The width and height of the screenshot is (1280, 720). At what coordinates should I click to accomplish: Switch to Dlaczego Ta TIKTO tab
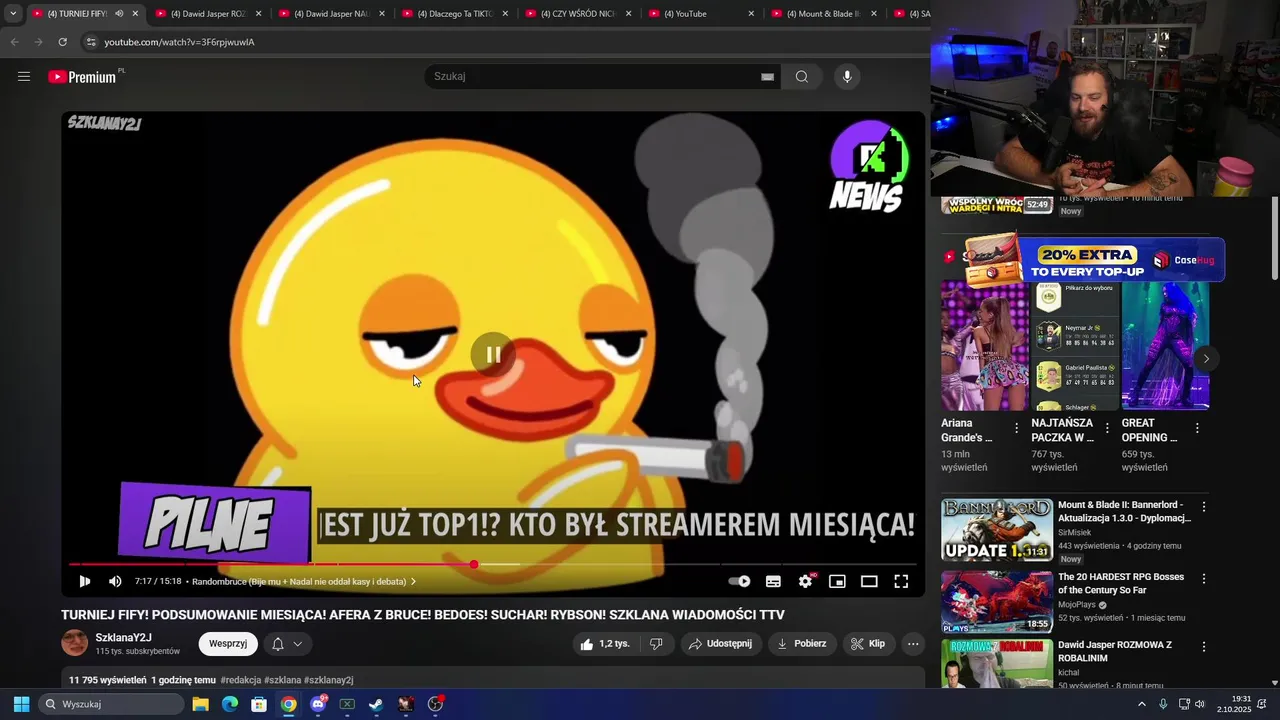(455, 14)
